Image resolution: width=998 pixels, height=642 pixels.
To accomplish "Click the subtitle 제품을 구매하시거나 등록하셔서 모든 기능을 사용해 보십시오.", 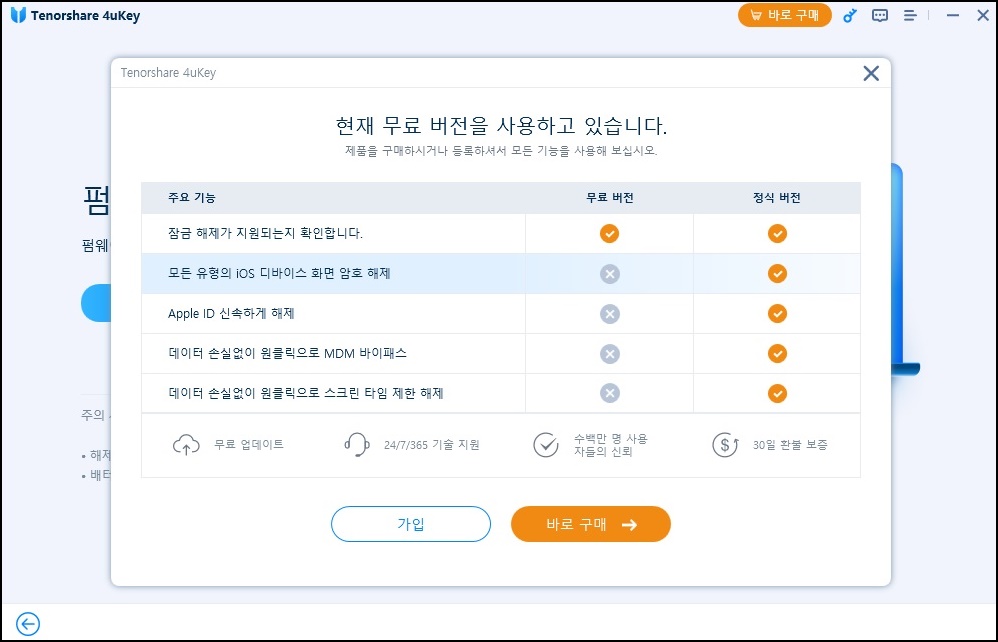I will (x=501, y=151).
